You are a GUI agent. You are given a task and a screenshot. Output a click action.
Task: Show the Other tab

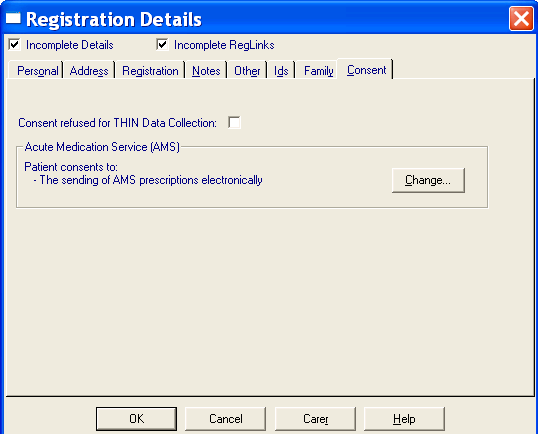point(247,71)
